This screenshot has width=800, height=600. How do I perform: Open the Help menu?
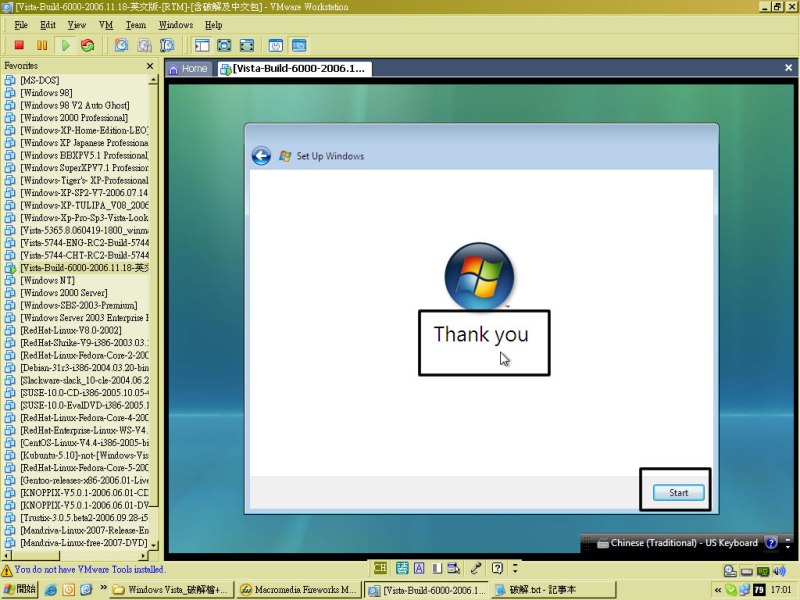click(x=213, y=25)
